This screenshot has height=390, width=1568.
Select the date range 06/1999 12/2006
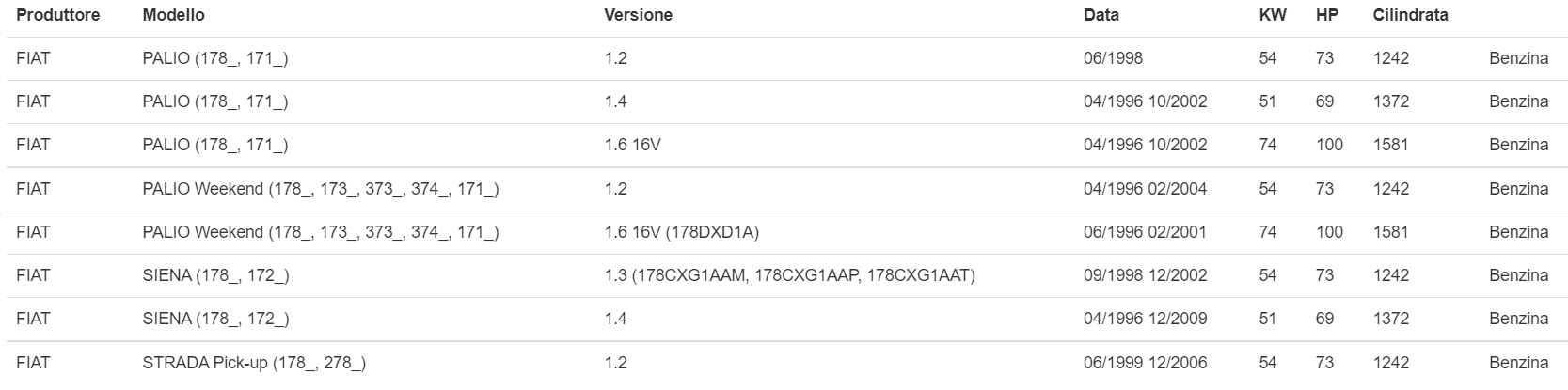click(1145, 363)
